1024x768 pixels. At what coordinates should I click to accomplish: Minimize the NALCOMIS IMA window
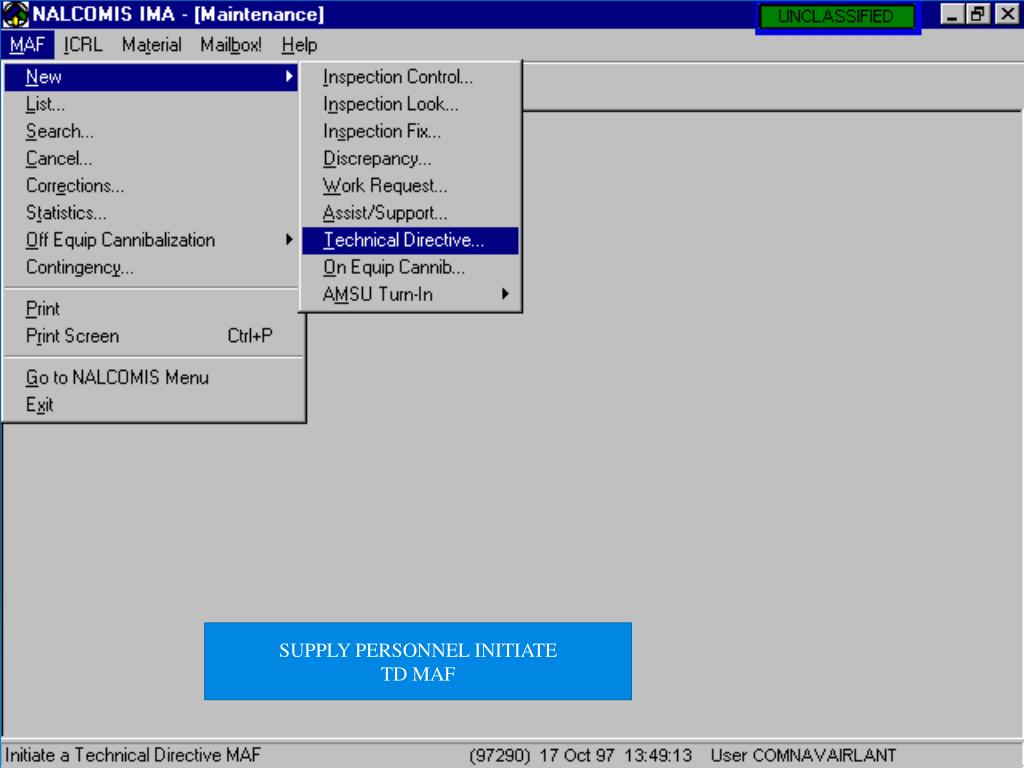click(952, 14)
